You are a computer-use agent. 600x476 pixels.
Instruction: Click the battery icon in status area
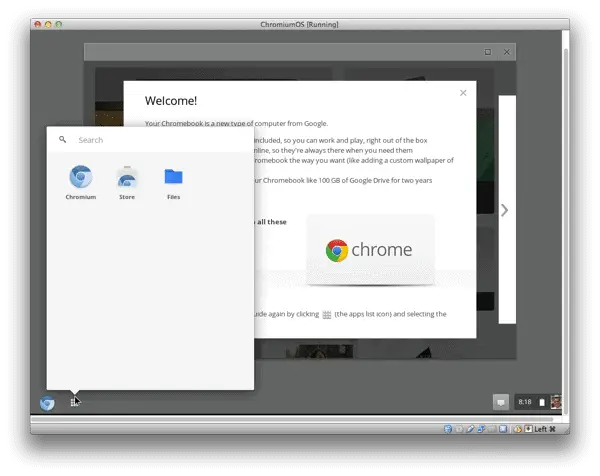click(x=542, y=402)
